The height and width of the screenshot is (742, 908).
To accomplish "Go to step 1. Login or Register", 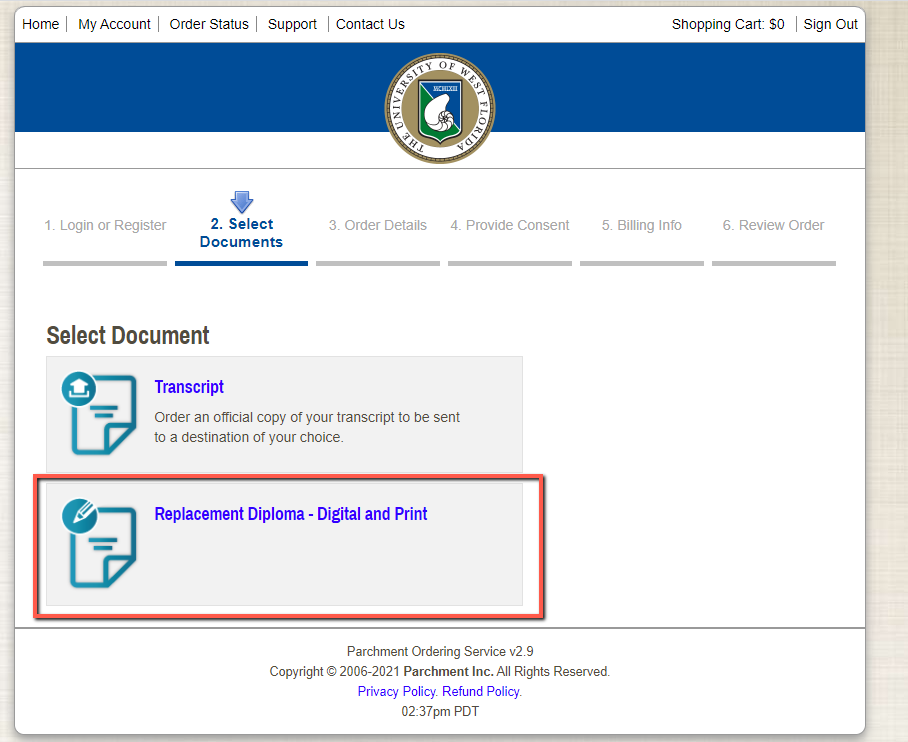I will [105, 225].
